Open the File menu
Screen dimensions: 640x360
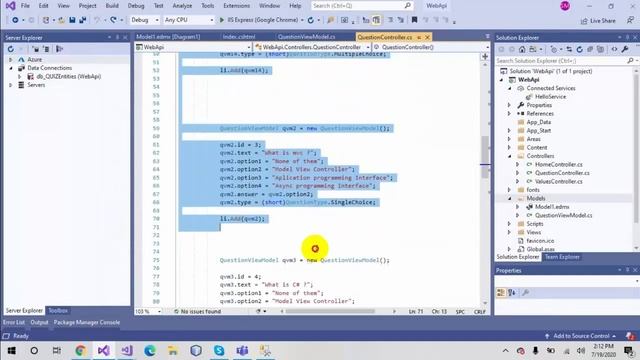(25, 6)
